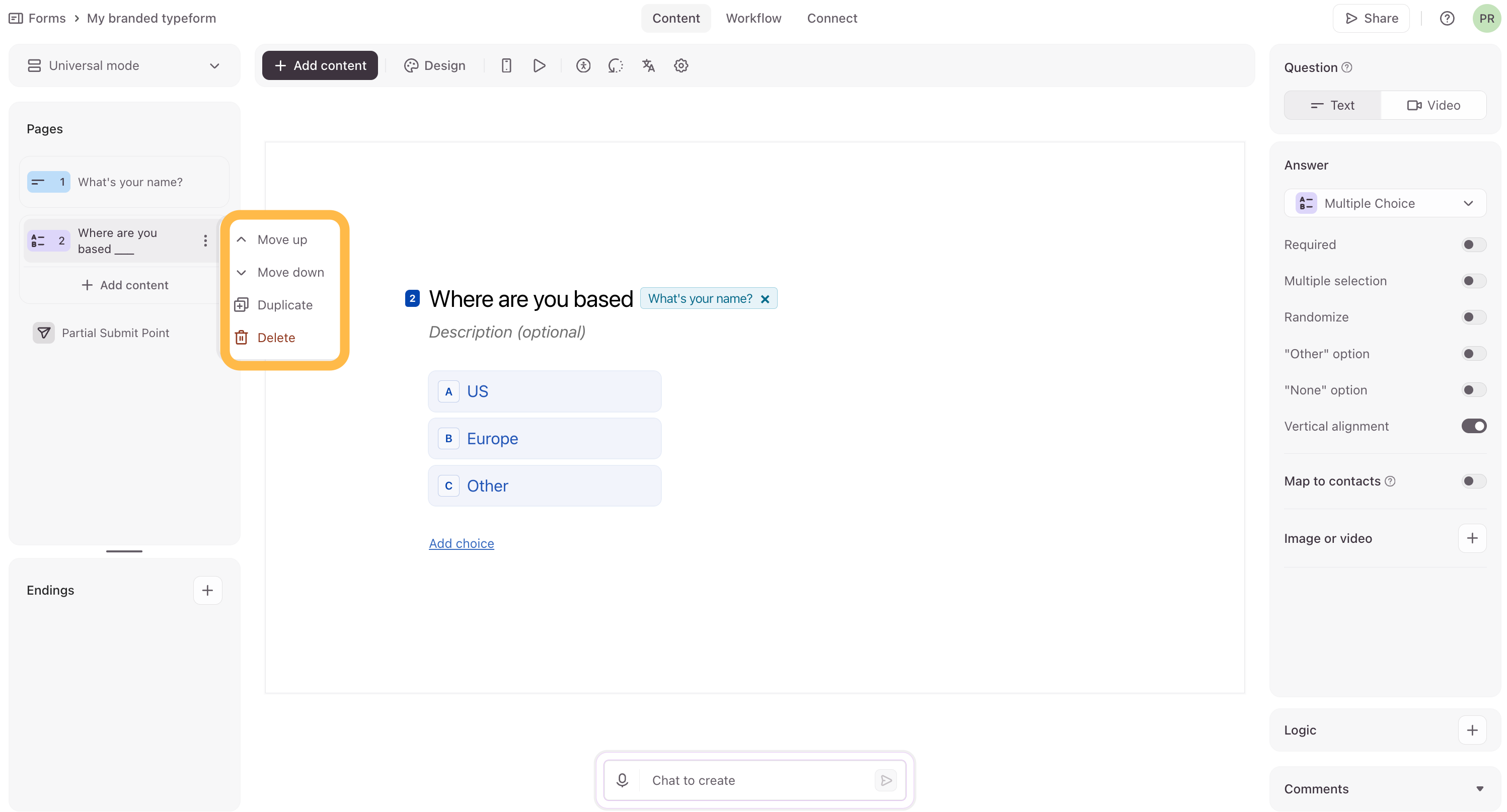
Task: Go to My branded typeform breadcrumb
Action: point(151,18)
